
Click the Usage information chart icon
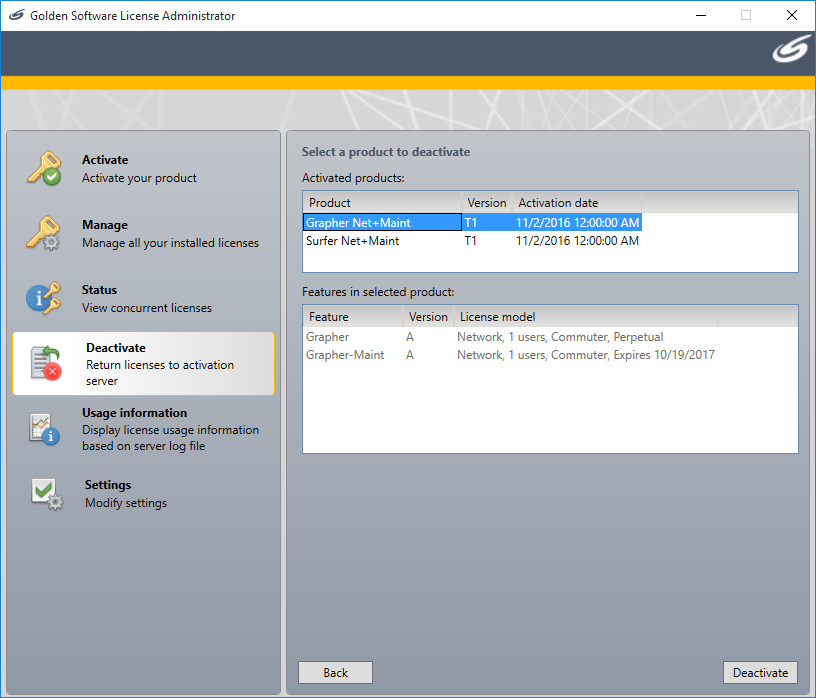(x=44, y=429)
